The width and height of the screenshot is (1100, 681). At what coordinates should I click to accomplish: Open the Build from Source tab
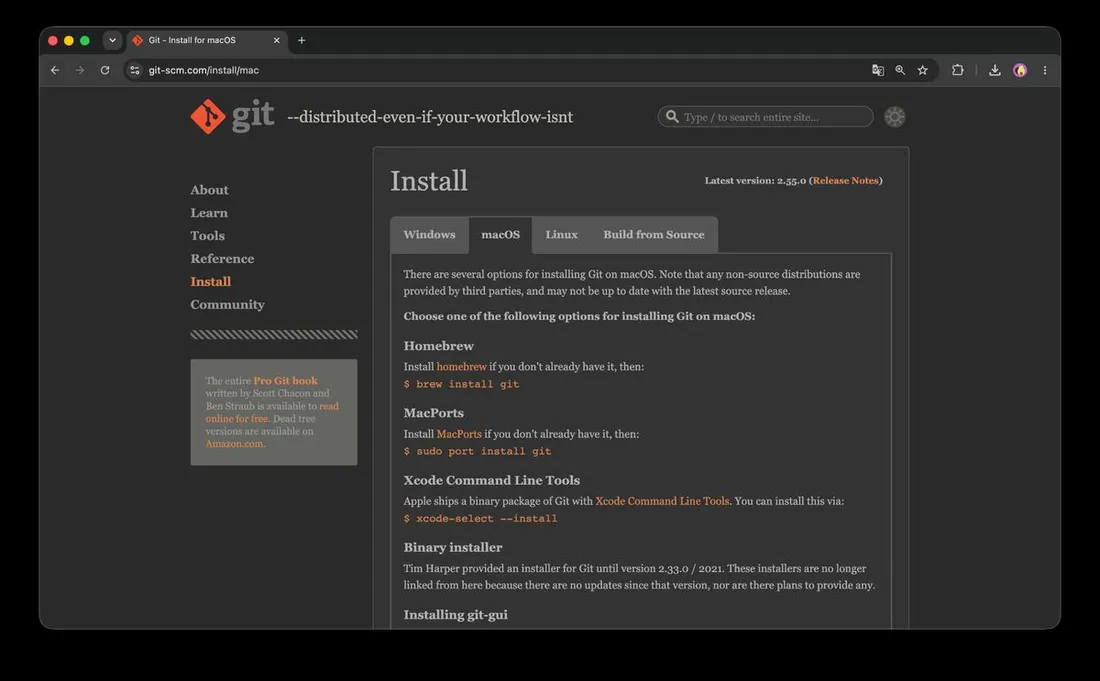click(654, 235)
